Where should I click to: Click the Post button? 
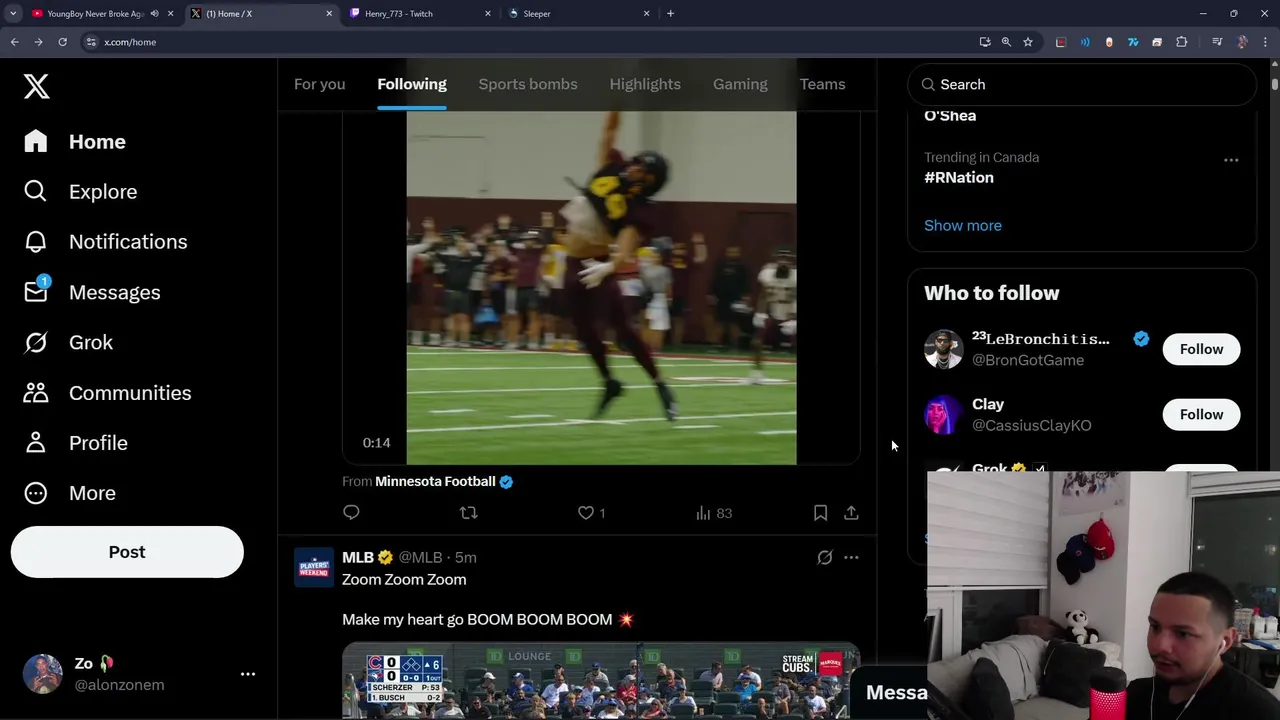point(127,552)
